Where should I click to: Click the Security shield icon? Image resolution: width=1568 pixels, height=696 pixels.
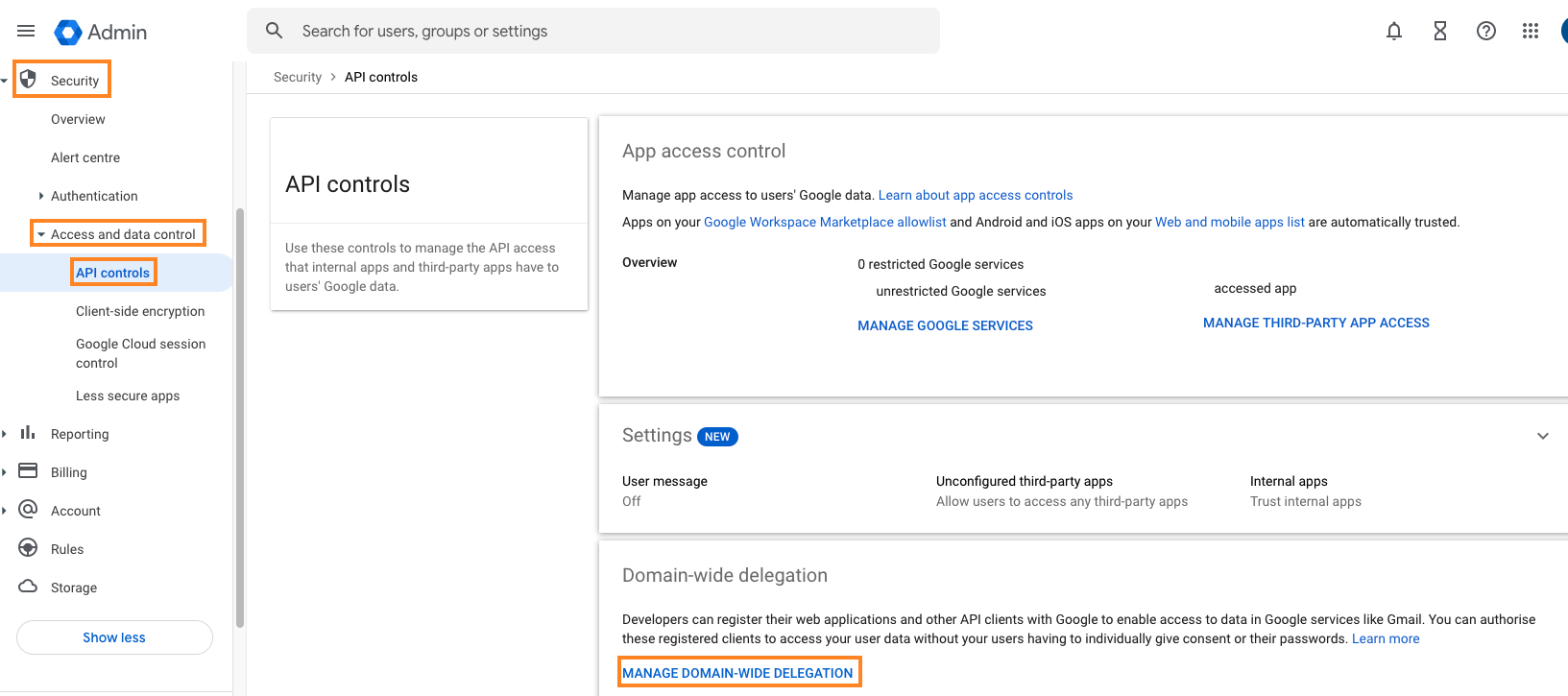(x=29, y=80)
